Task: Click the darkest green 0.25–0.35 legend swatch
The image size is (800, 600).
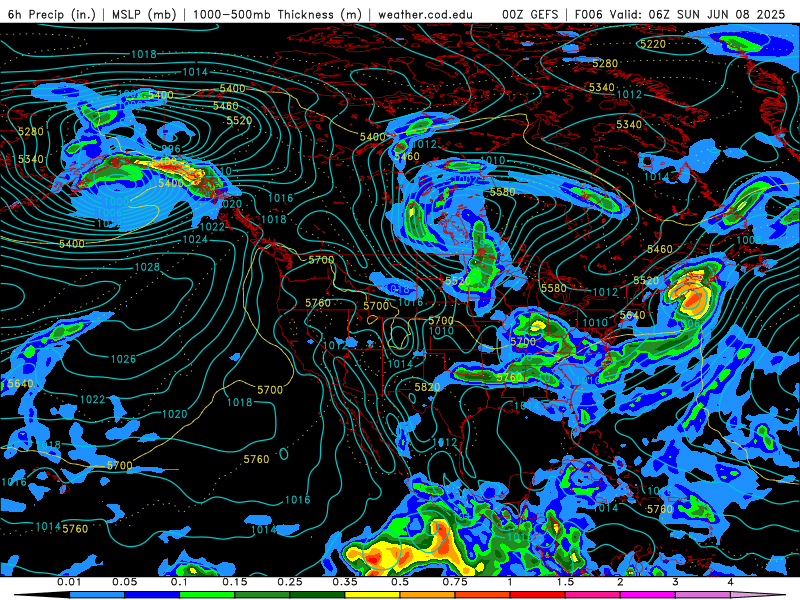Action: point(317,595)
